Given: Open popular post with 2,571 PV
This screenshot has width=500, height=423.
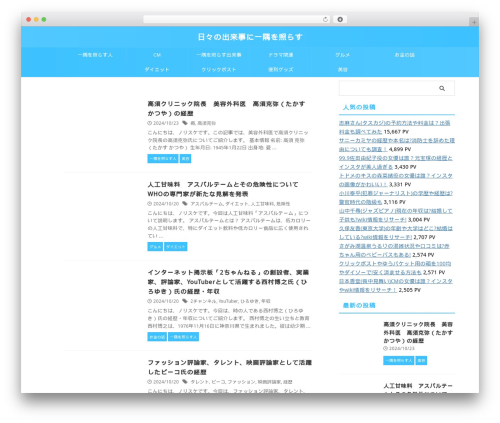Looking at the screenshot, I should pyautogui.click(x=395, y=268).
